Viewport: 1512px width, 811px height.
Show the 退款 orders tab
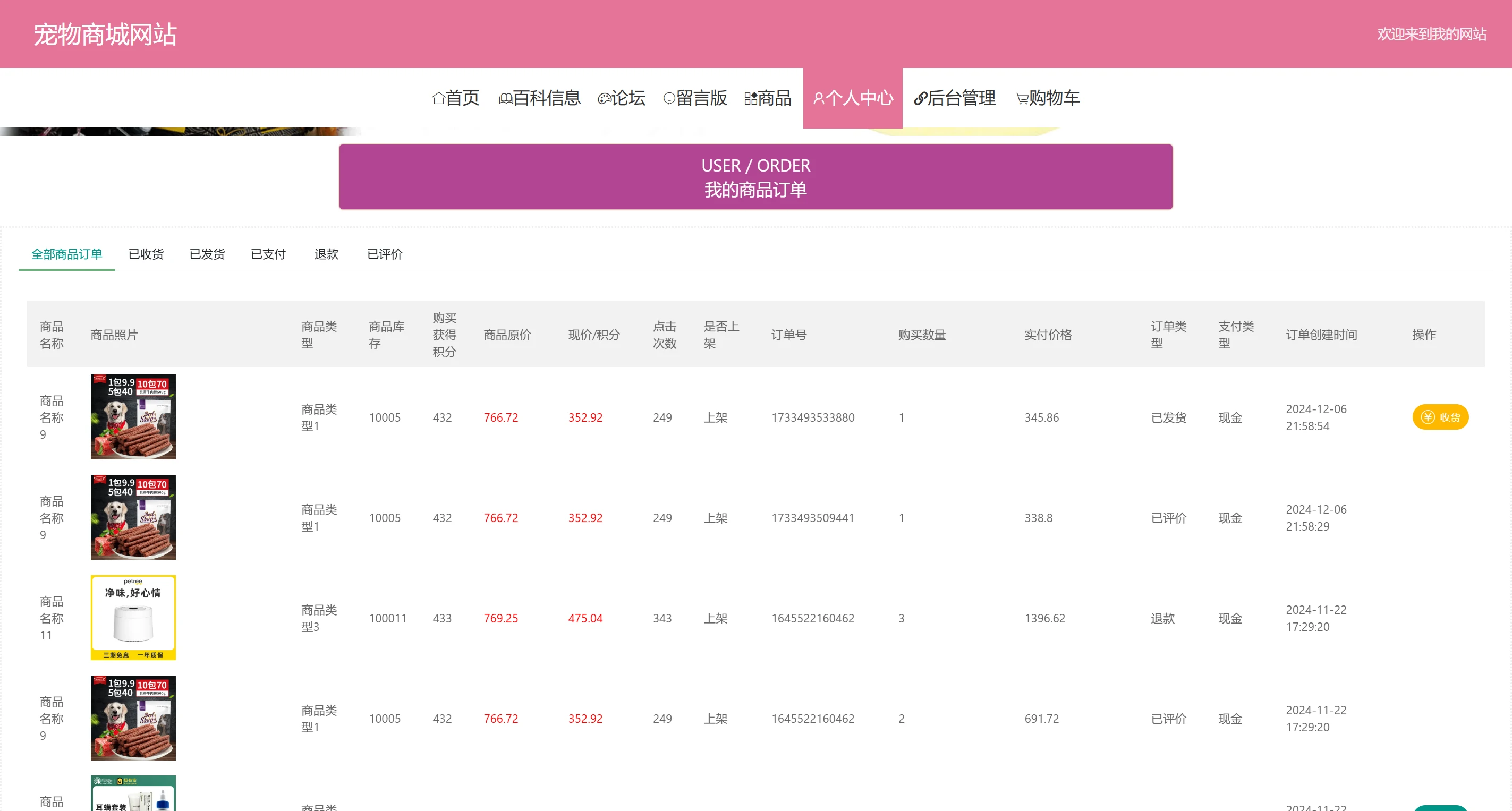326,254
